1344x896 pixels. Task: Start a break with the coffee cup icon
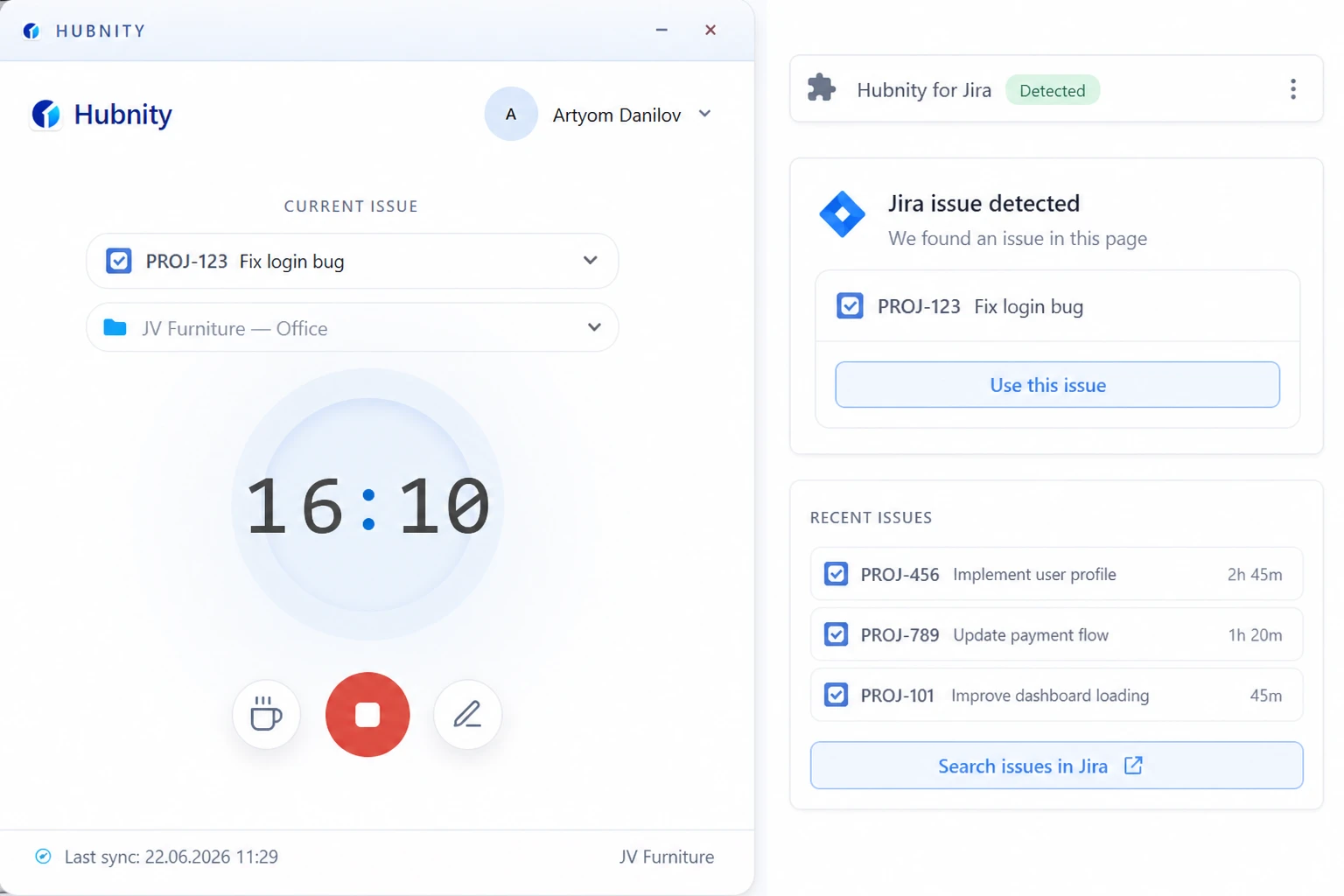coord(266,714)
